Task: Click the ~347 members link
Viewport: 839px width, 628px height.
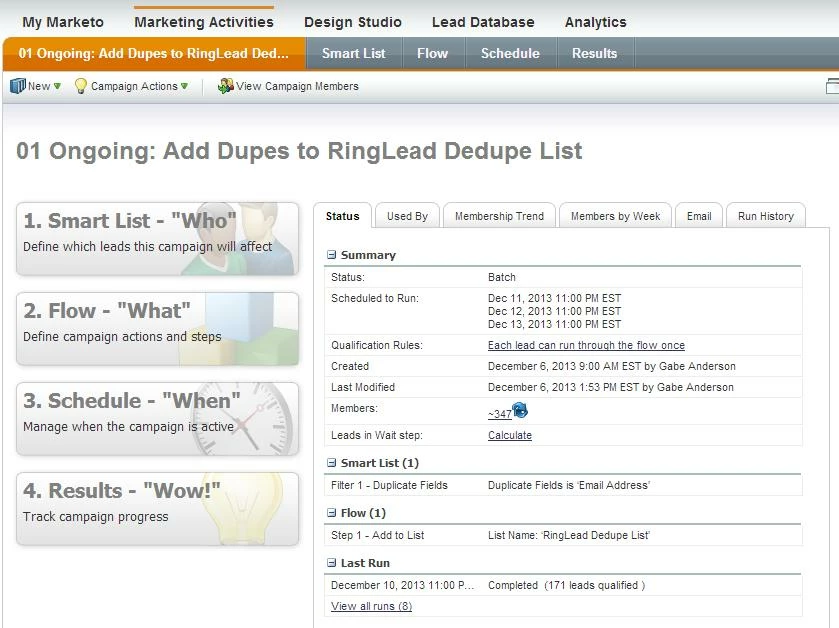Action: pos(500,414)
